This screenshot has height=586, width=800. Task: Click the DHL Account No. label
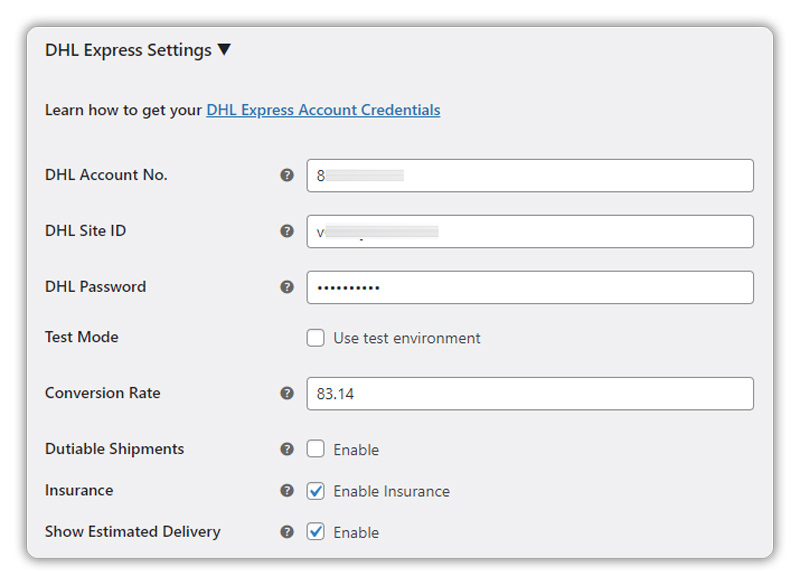(106, 175)
